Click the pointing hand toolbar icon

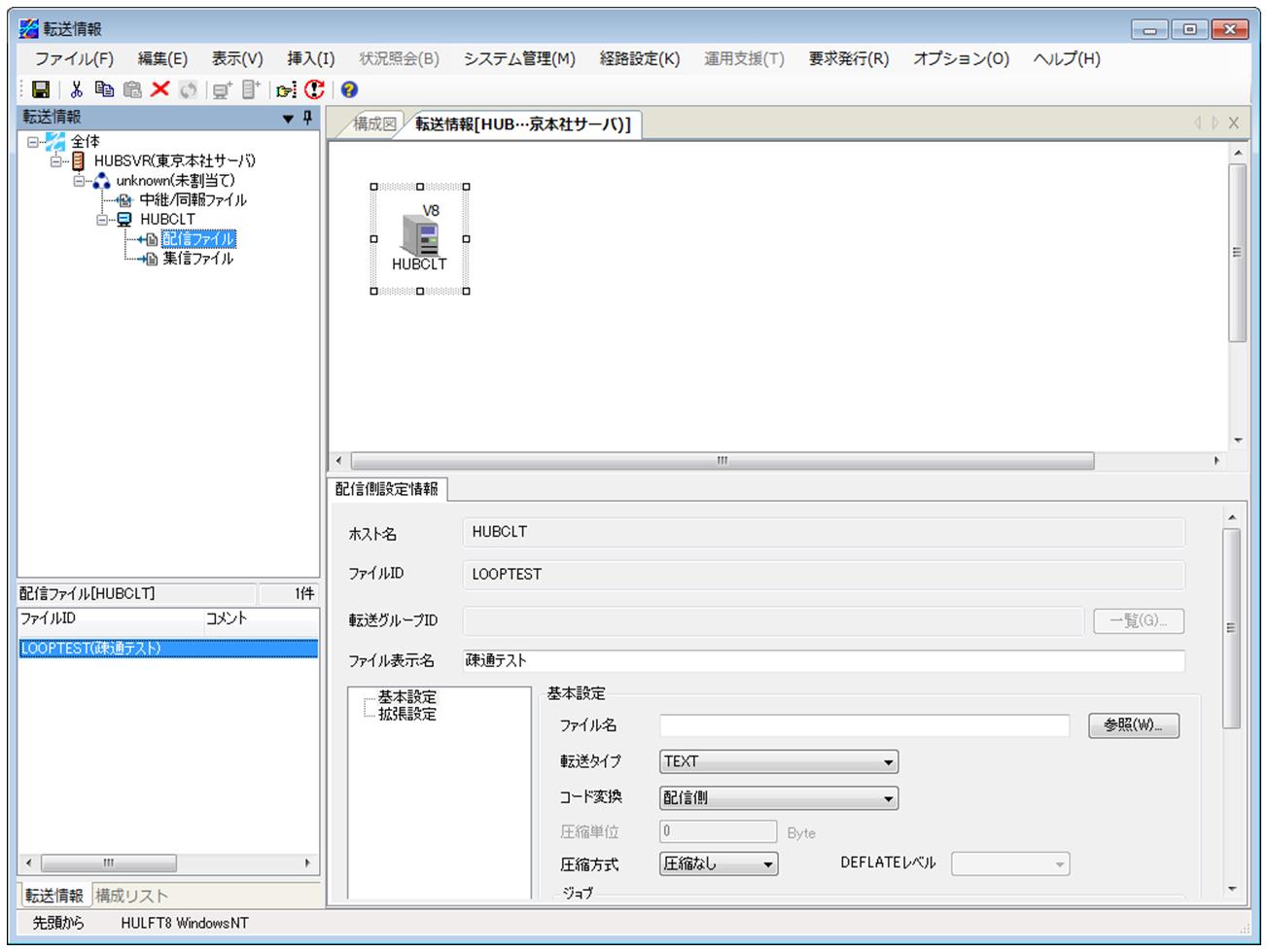pyautogui.click(x=286, y=89)
